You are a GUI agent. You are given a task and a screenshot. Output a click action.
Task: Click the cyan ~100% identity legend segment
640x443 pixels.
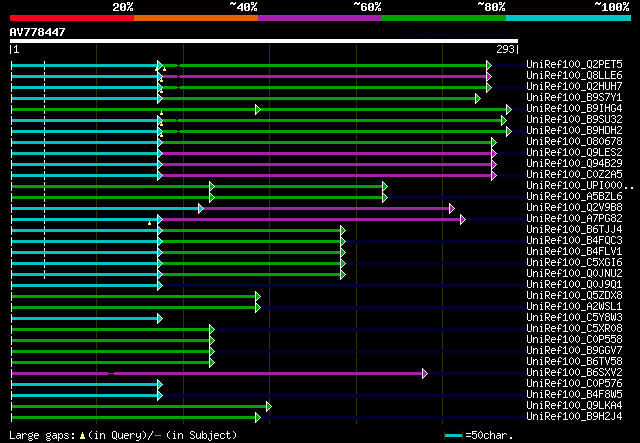[569, 18]
